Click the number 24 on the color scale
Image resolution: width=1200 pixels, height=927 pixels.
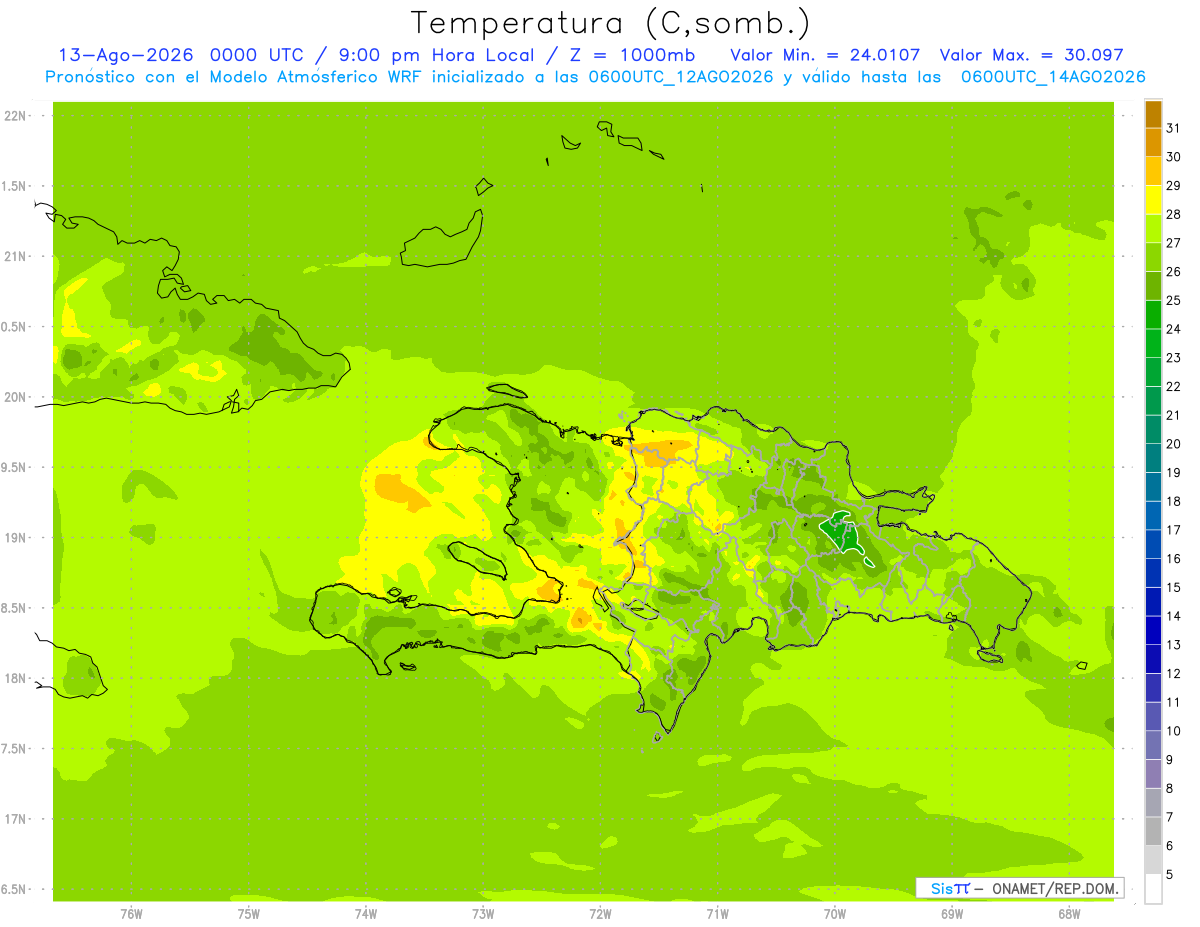1173,329
